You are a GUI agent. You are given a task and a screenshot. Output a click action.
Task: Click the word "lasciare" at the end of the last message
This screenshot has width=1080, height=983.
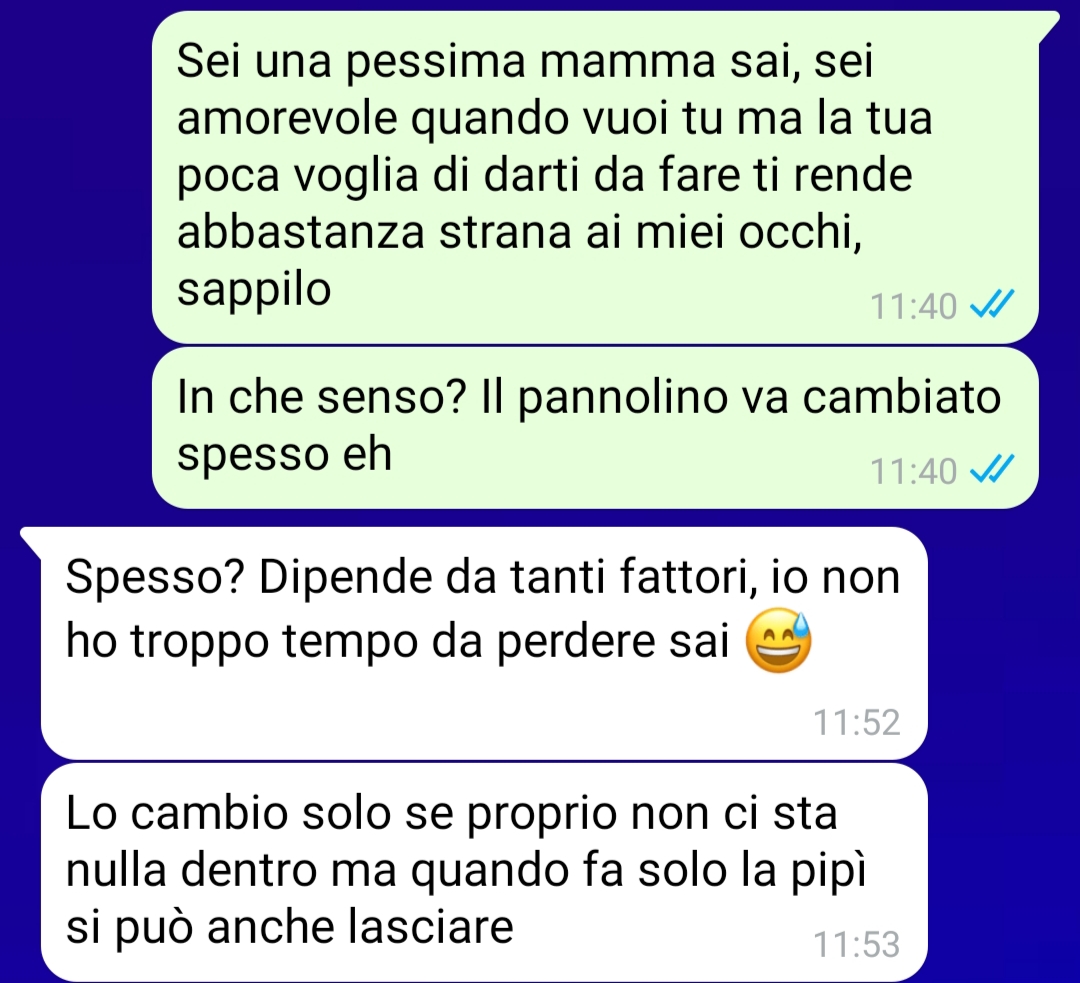pyautogui.click(x=430, y=926)
